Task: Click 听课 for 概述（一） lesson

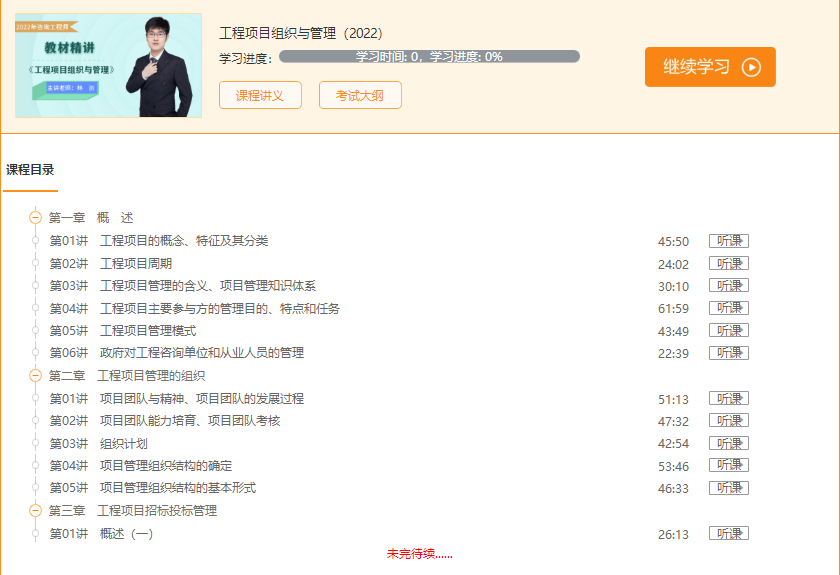Action: (728, 534)
